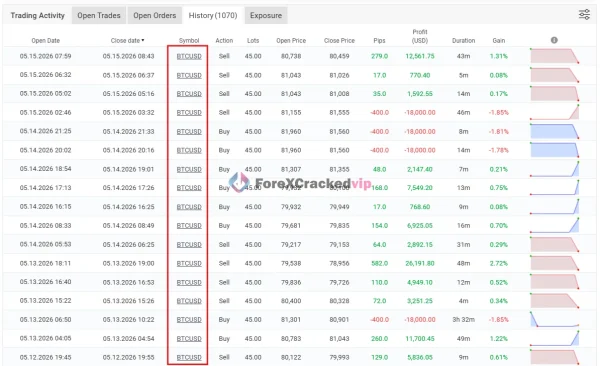This screenshot has width=600, height=366.
Task: View mini chart of the 0.70% gain trade
Action: coord(554,225)
